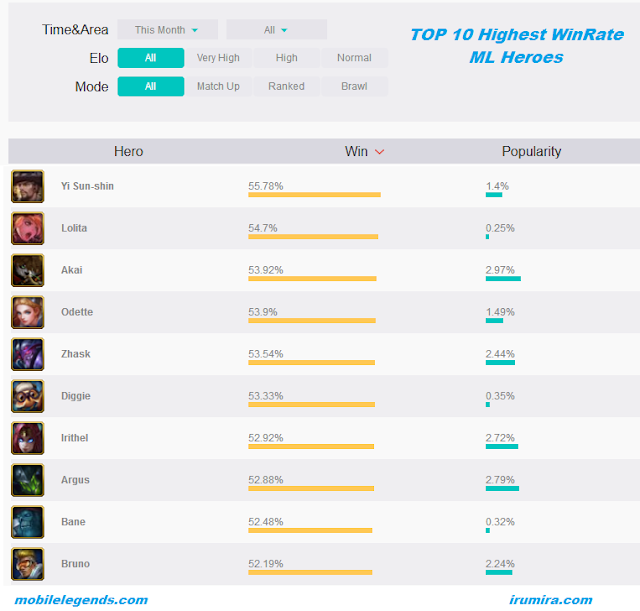Click the Bruno hero name
Viewport: 640px width, 611px height.
(75, 564)
